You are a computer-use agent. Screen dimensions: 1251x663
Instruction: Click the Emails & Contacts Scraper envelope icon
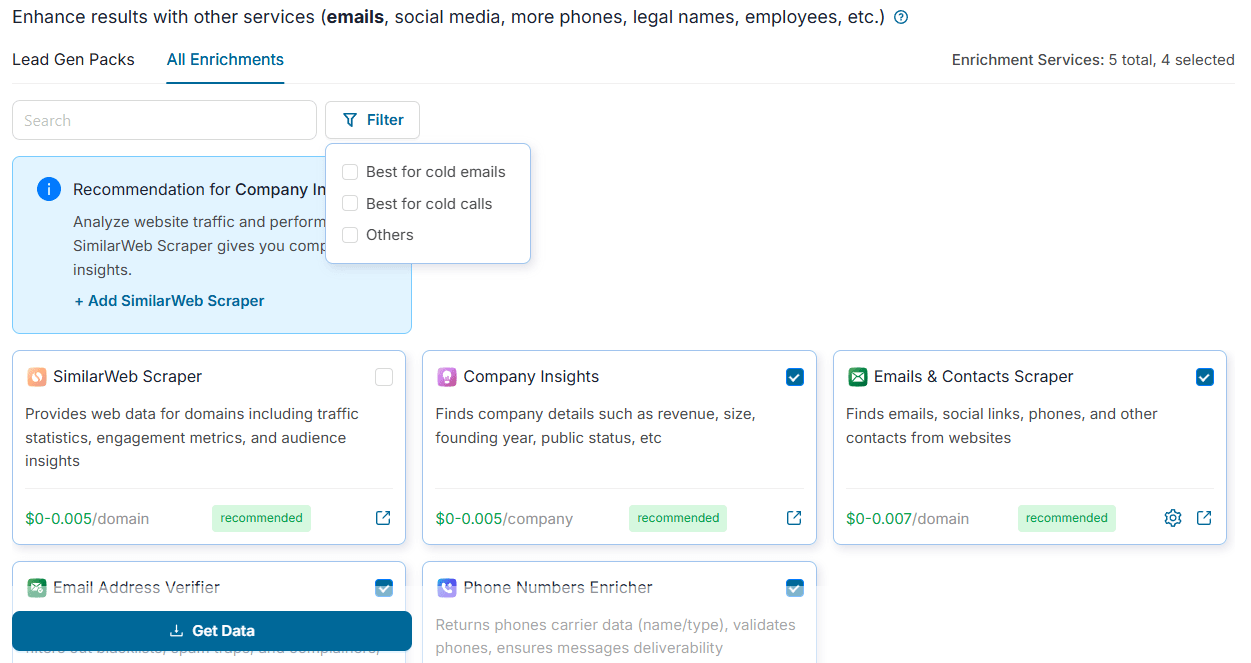tap(858, 377)
